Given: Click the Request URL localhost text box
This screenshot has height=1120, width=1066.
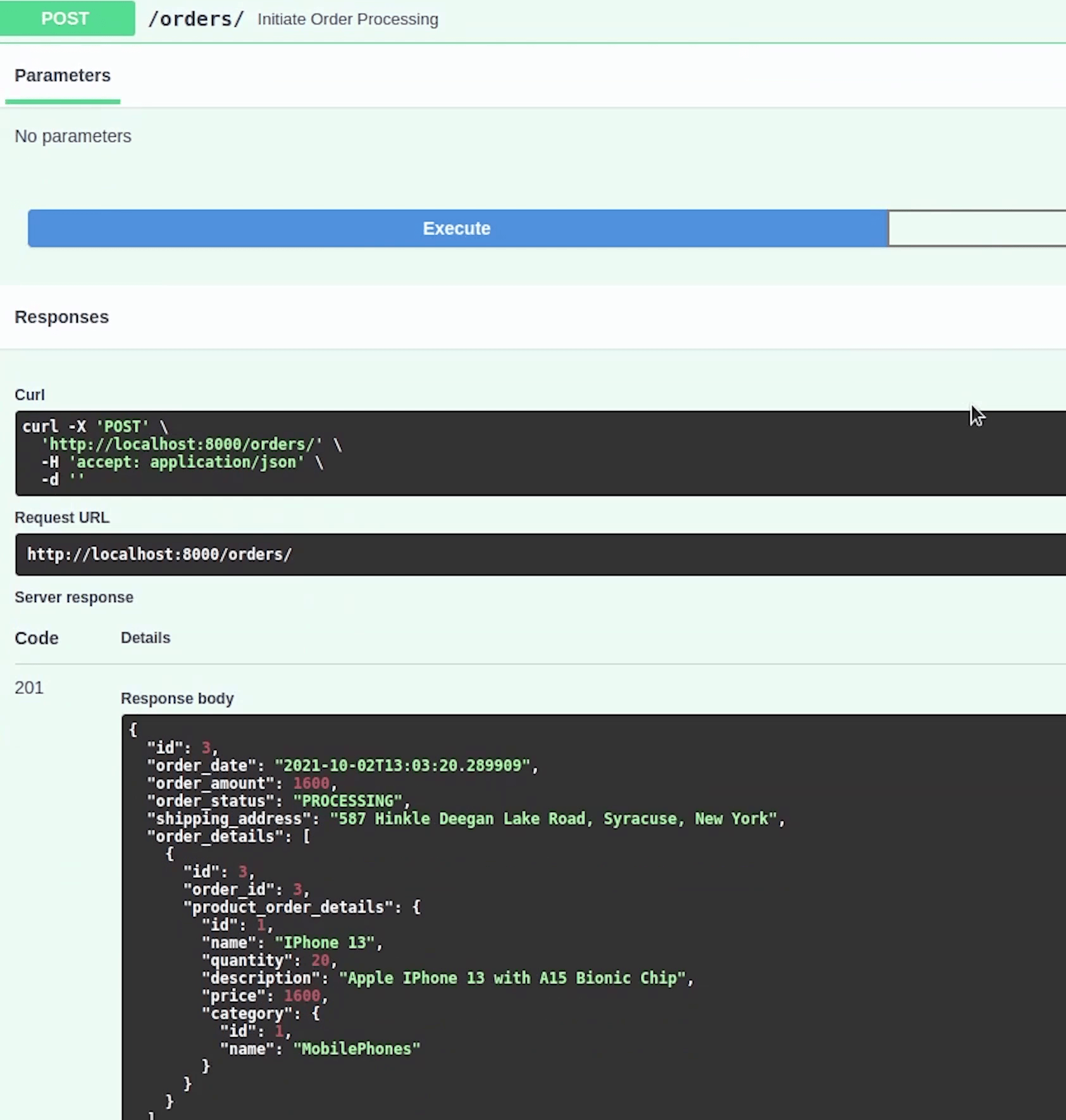Looking at the screenshot, I should click(x=159, y=555).
